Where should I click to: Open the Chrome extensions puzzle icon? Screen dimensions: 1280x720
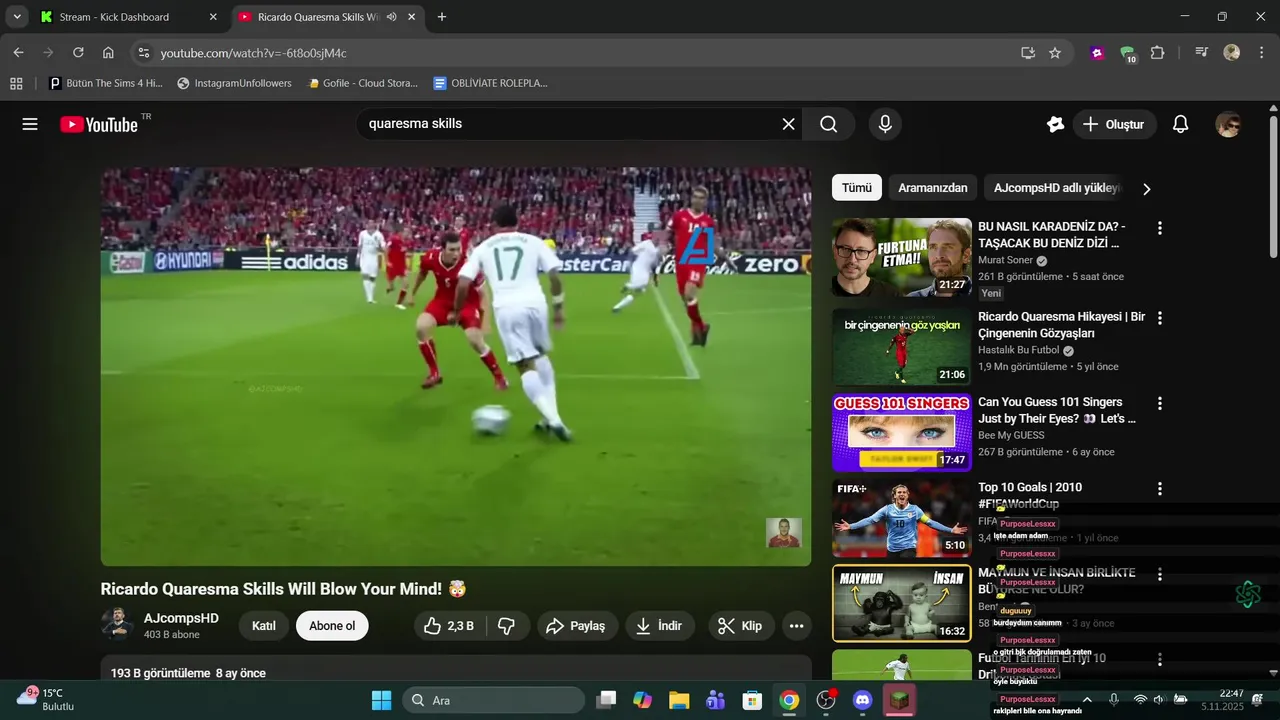pos(1158,53)
